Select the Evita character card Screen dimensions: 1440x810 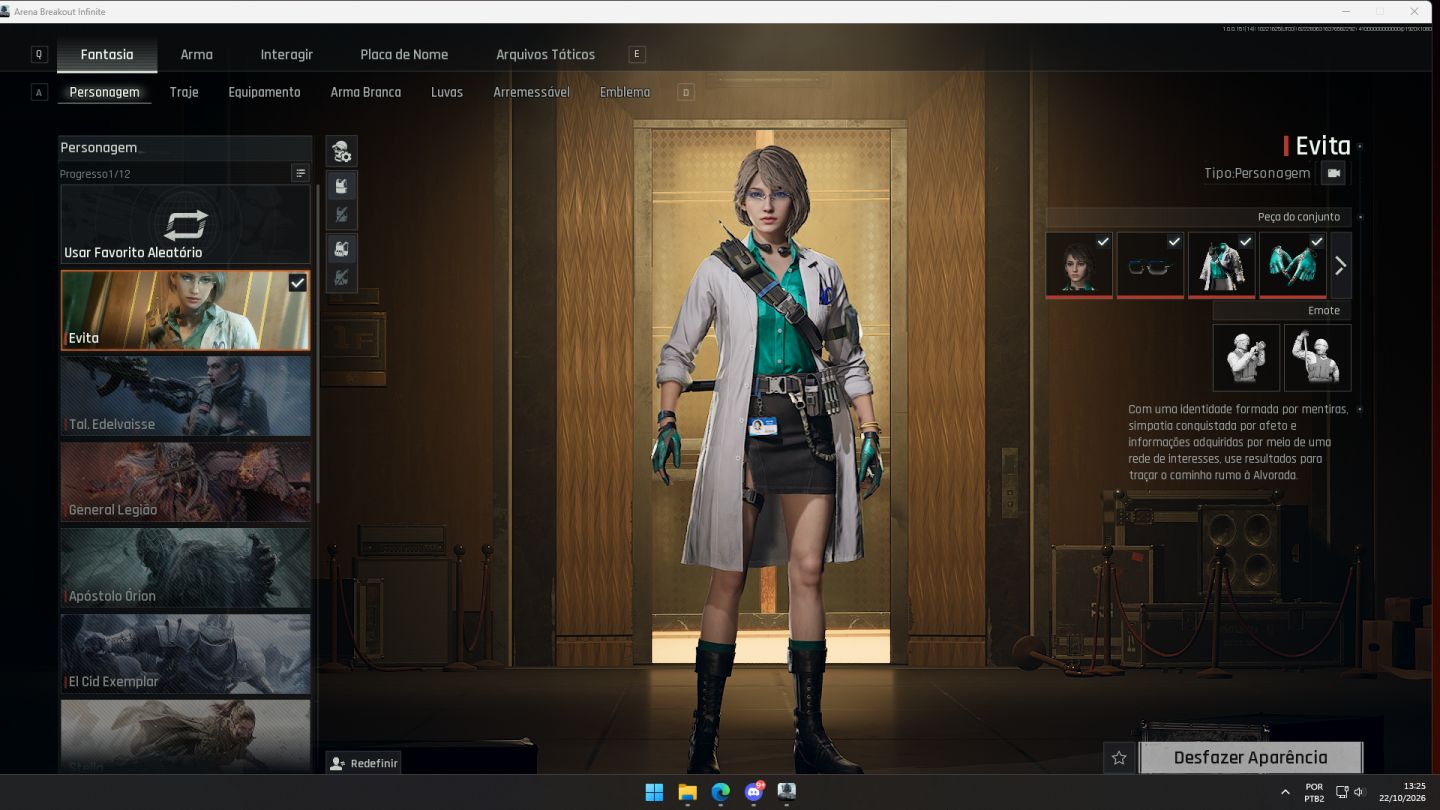click(x=186, y=310)
